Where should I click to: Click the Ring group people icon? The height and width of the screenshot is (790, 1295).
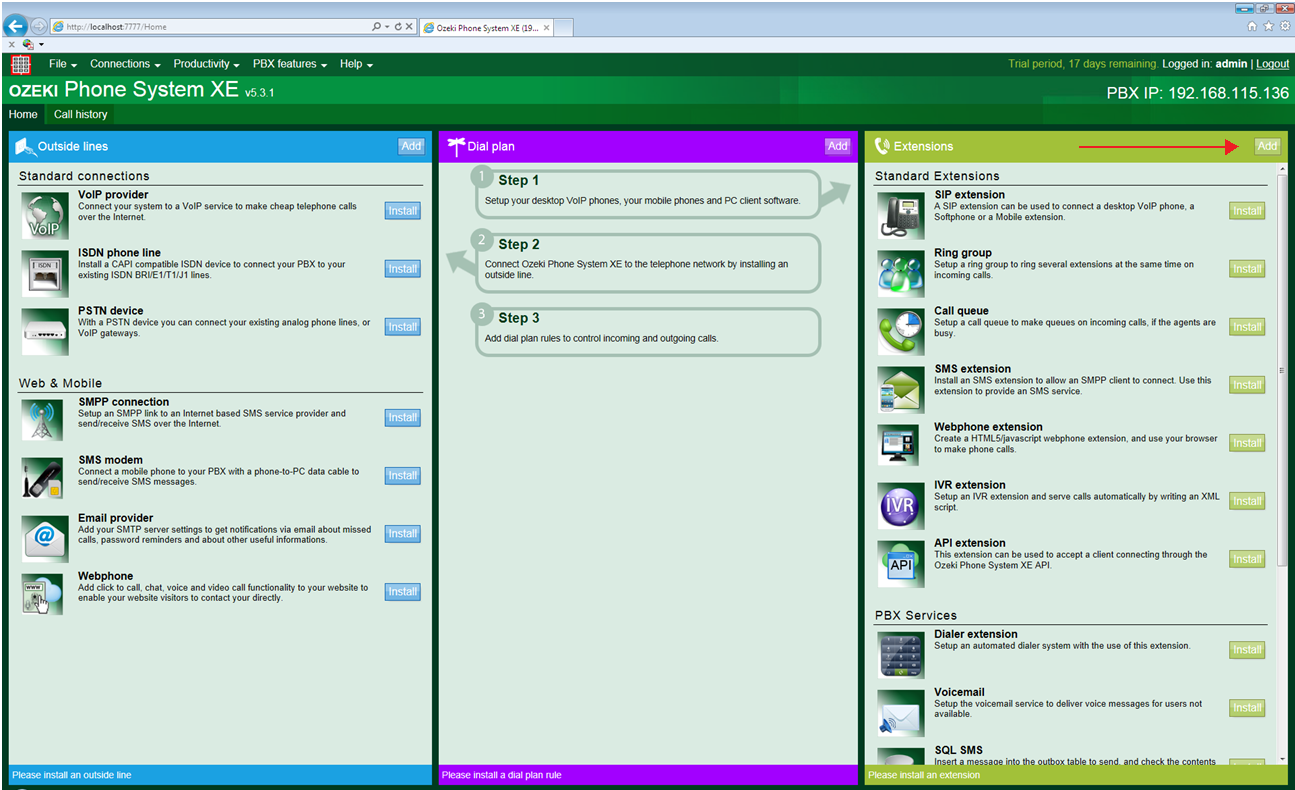point(901,273)
